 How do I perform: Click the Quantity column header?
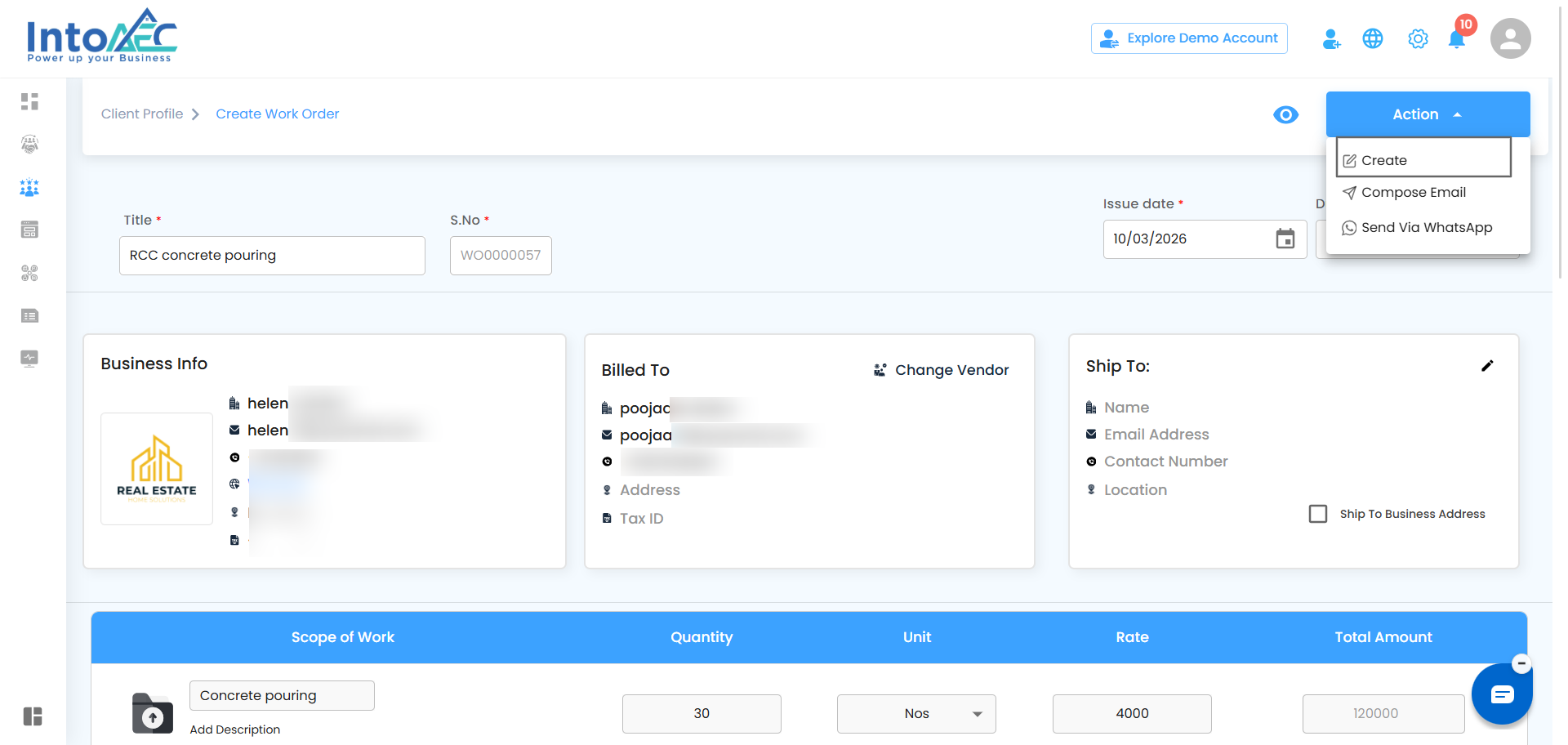click(702, 637)
